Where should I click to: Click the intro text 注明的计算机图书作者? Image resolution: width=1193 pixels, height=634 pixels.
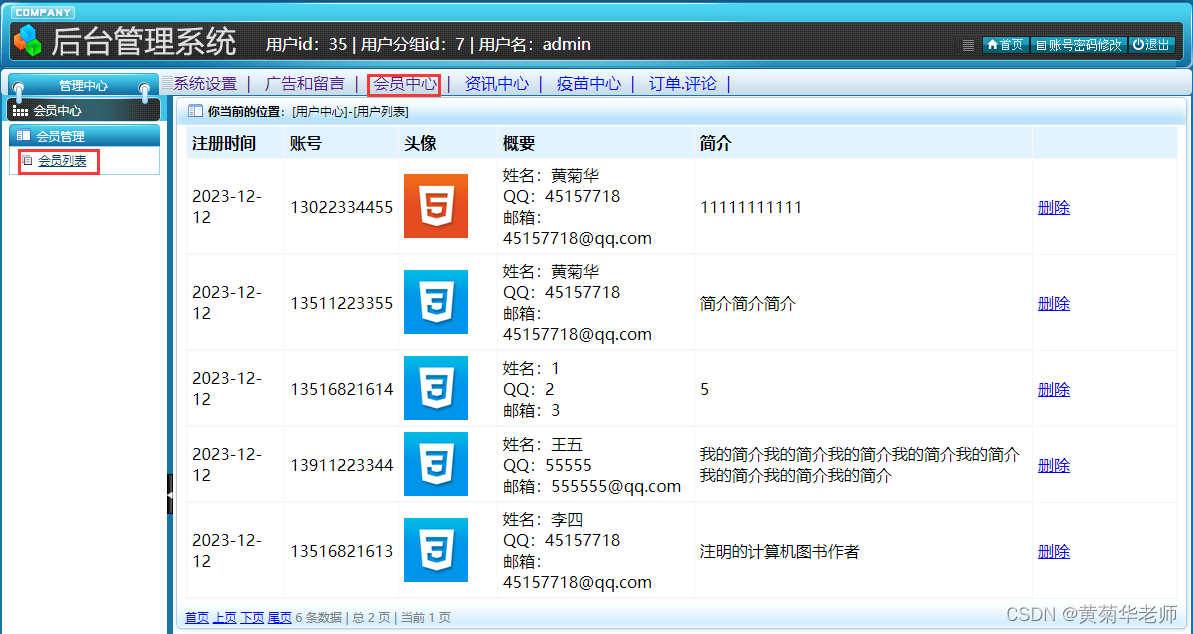[779, 552]
